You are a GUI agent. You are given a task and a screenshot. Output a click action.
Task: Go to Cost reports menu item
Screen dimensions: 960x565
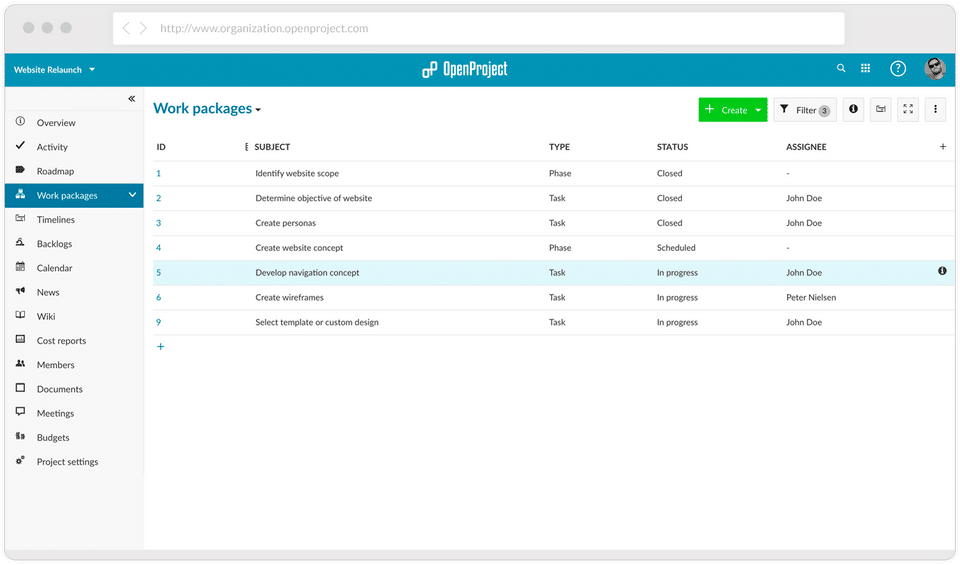[x=61, y=341]
